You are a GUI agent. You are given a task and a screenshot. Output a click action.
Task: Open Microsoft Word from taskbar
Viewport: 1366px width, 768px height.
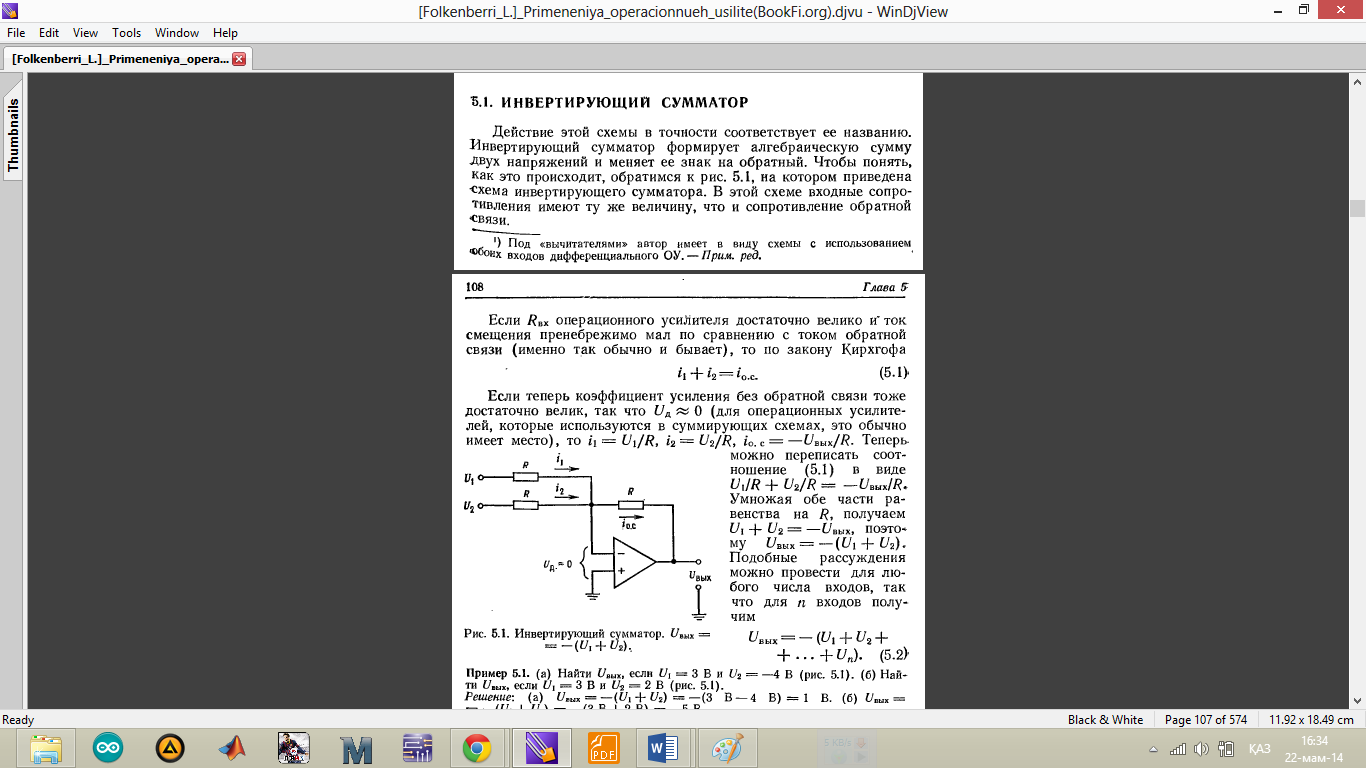[664, 748]
